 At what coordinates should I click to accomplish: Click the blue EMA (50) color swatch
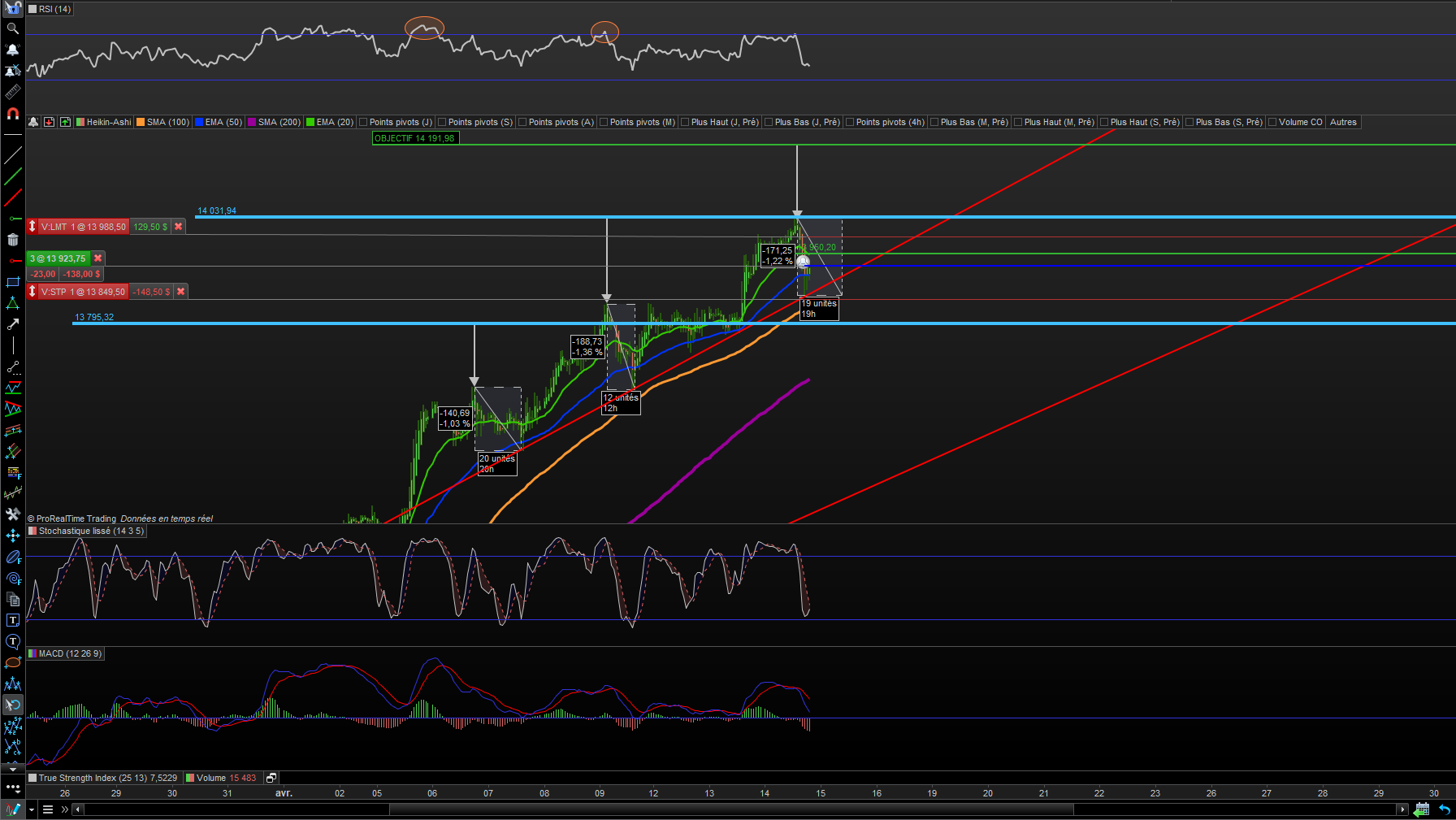tap(199, 122)
